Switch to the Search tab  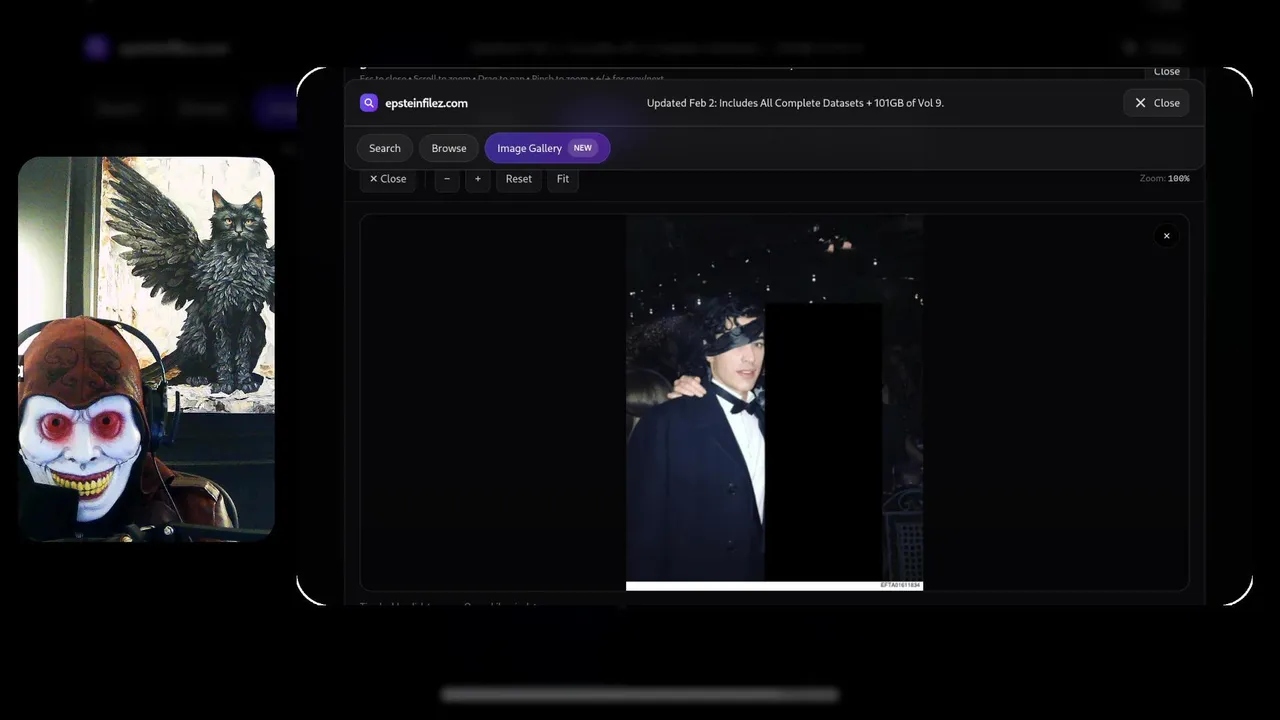(385, 148)
